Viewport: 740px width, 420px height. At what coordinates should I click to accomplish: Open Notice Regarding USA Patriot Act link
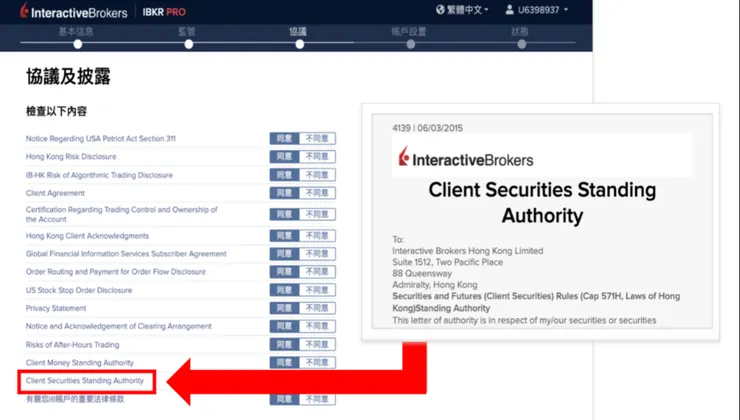point(101,139)
